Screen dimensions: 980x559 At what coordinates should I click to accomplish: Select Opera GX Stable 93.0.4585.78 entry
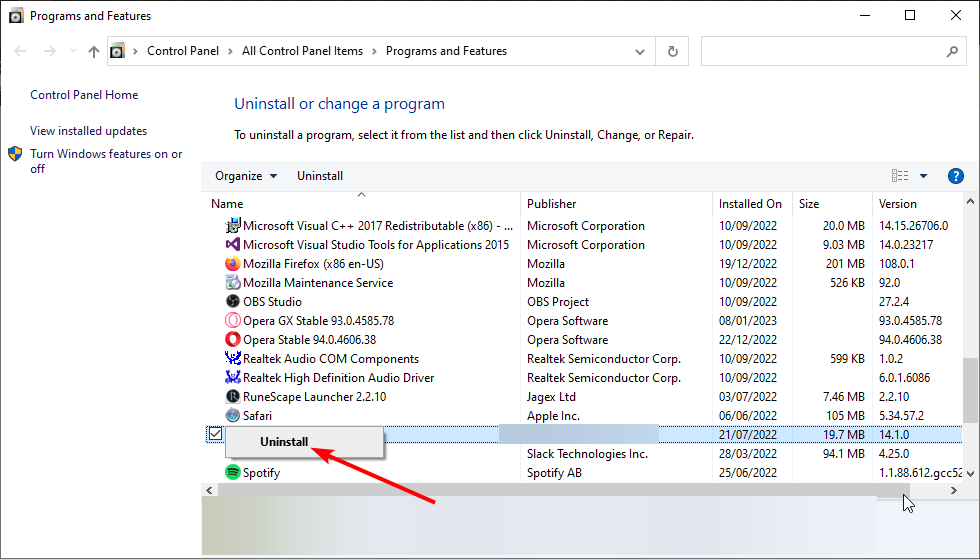coord(319,321)
